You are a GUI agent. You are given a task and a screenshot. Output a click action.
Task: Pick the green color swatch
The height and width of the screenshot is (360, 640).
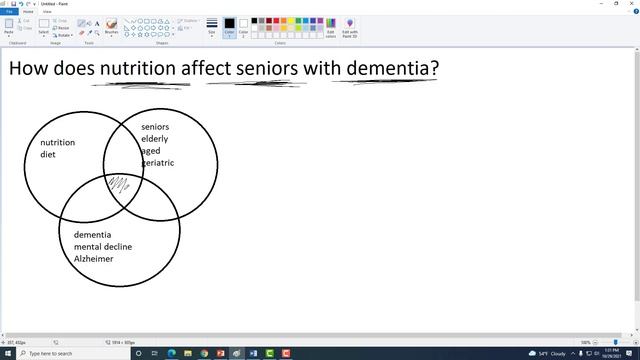[298, 21]
